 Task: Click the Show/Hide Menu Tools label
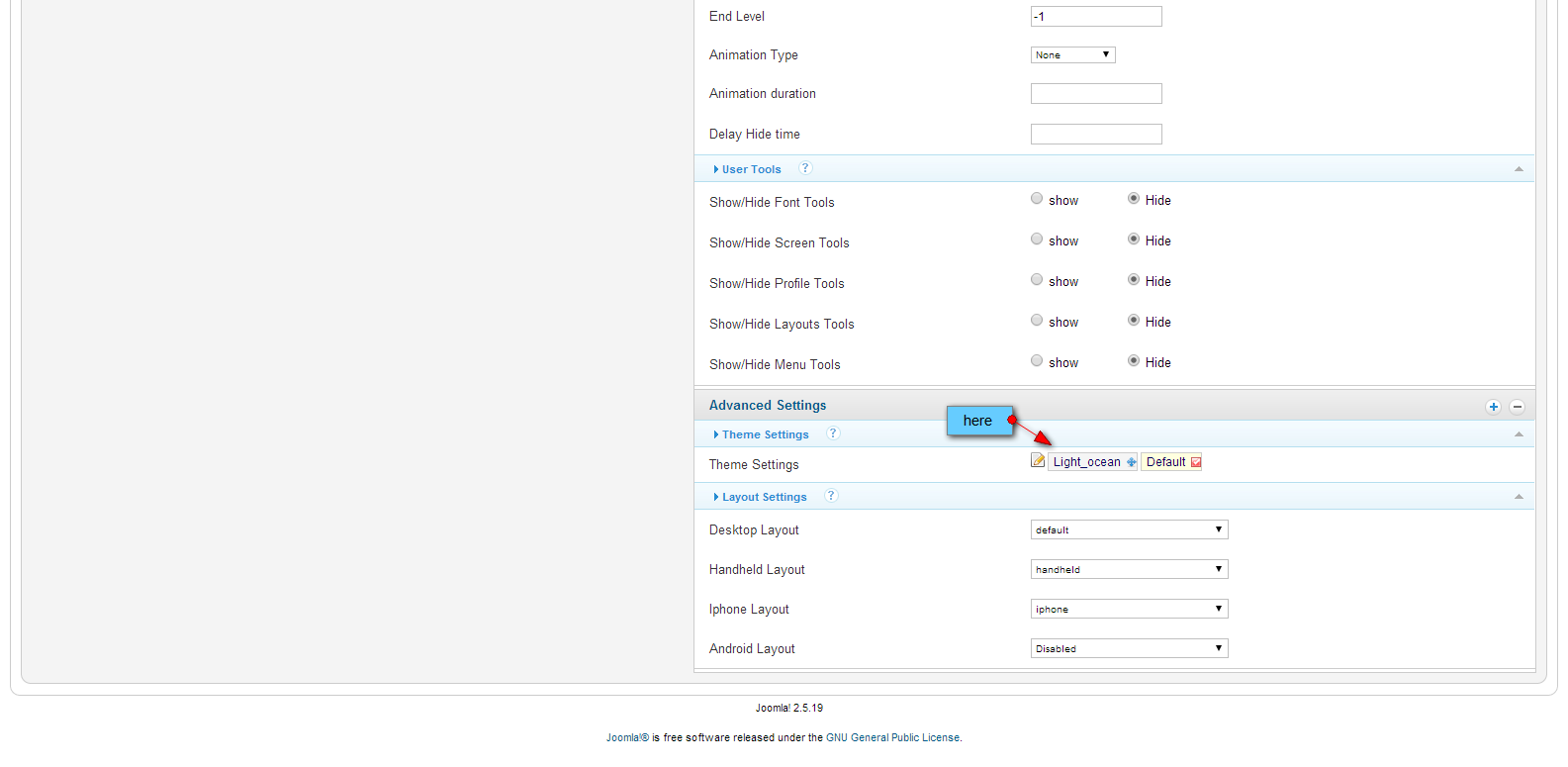(775, 365)
